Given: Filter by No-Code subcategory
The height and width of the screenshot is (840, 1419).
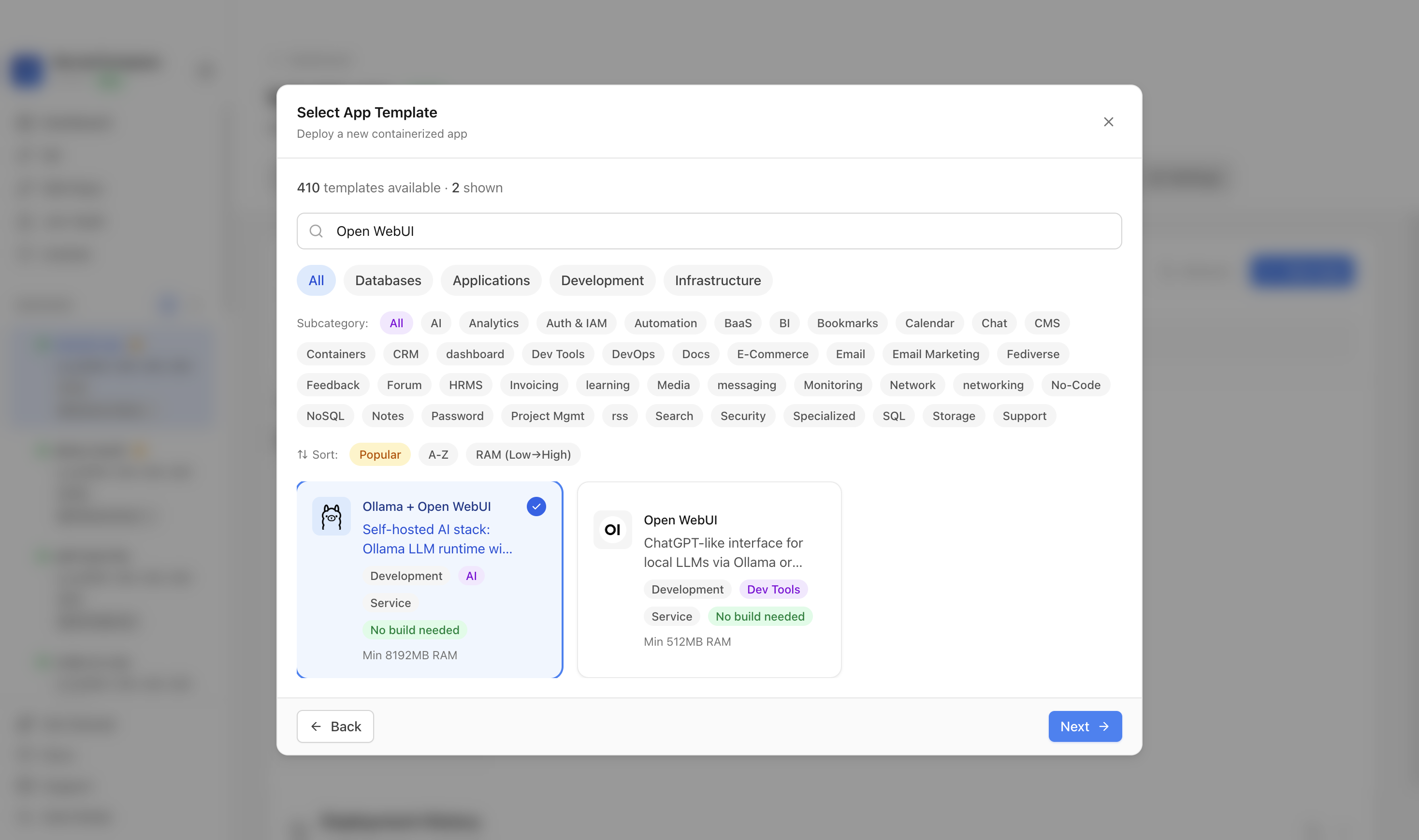Looking at the screenshot, I should click(1075, 385).
